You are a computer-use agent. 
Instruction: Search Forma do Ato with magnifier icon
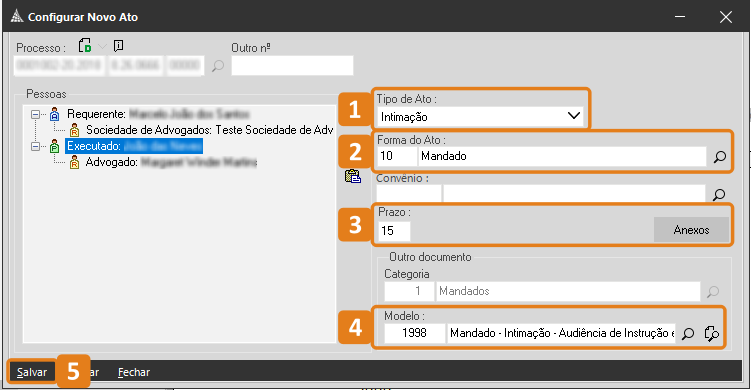click(719, 157)
